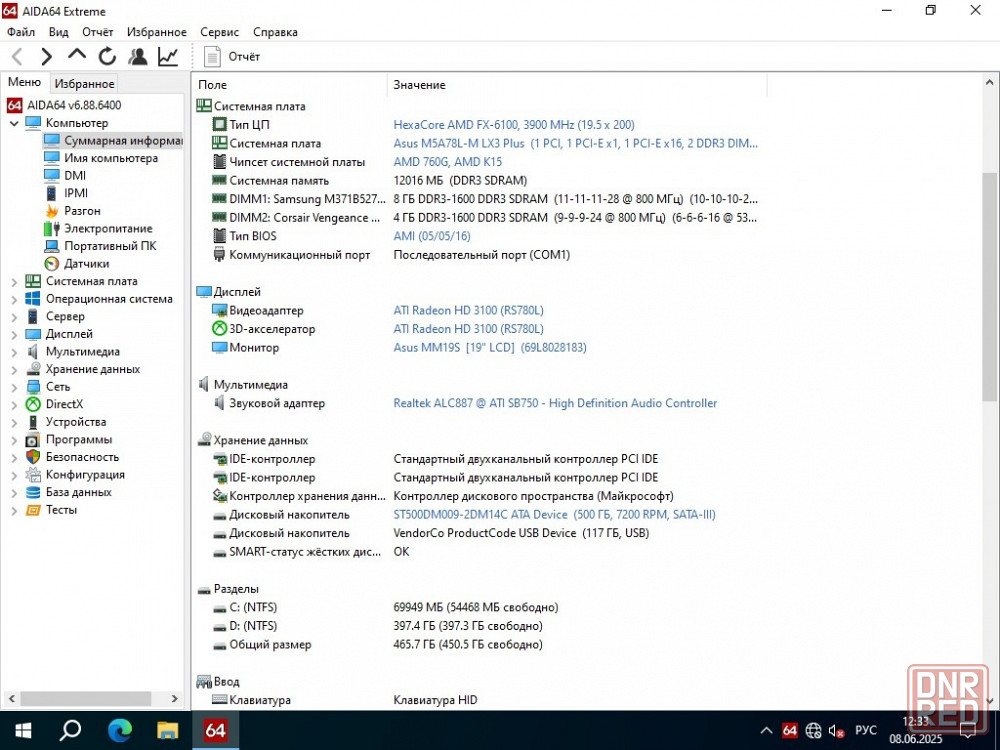Open the AMI (05/05/16) BIOS link
The height and width of the screenshot is (750, 1000).
(432, 236)
